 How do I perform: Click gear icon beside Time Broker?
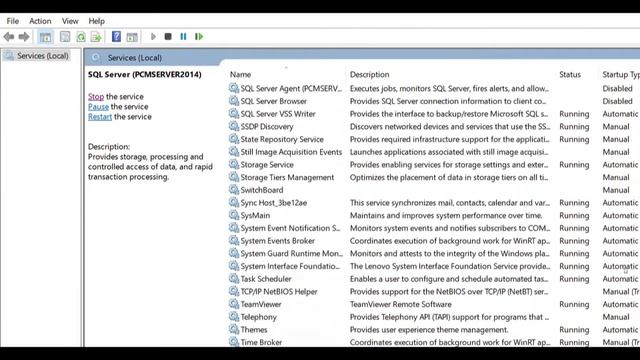click(234, 342)
